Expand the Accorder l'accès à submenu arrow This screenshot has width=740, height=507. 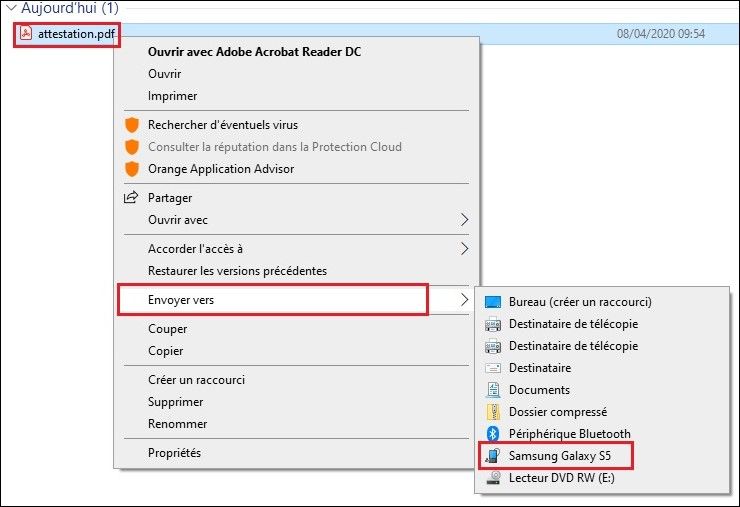[x=463, y=249]
